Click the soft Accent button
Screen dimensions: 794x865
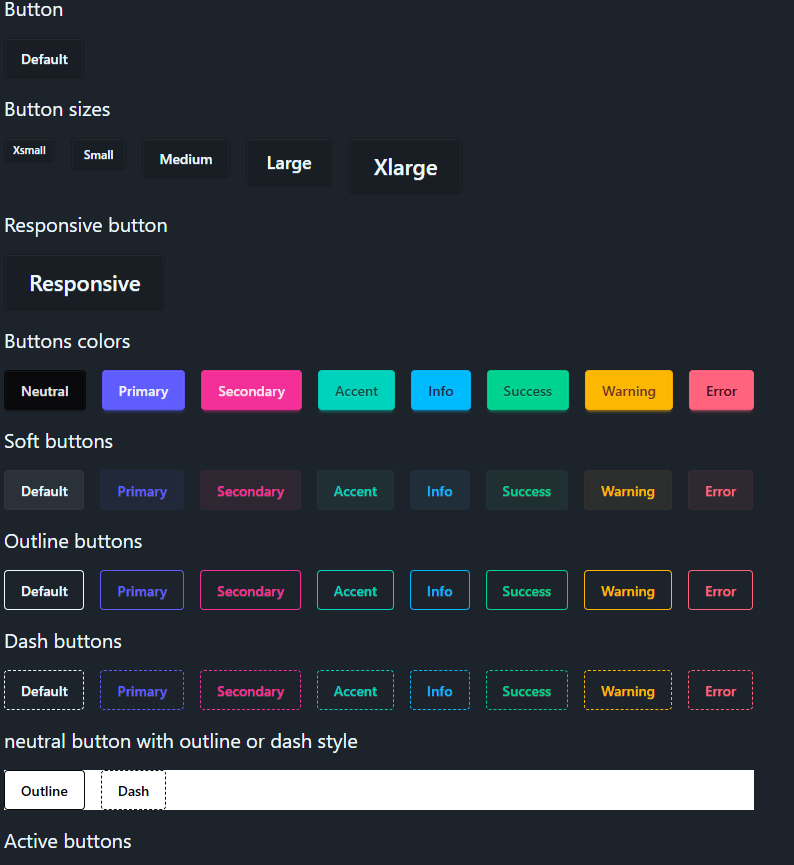point(355,490)
